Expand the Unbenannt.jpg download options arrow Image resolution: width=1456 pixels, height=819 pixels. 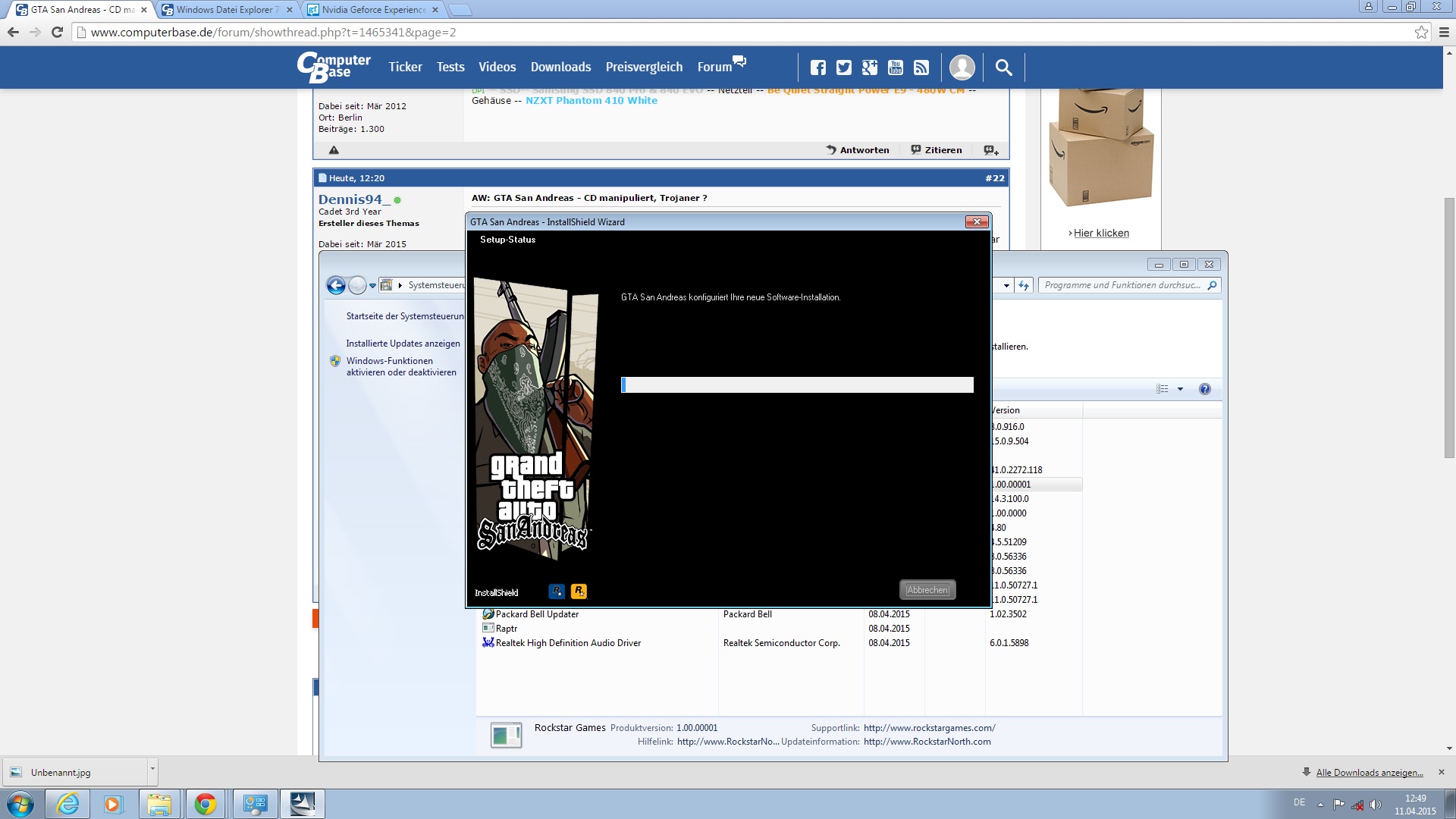click(x=152, y=769)
